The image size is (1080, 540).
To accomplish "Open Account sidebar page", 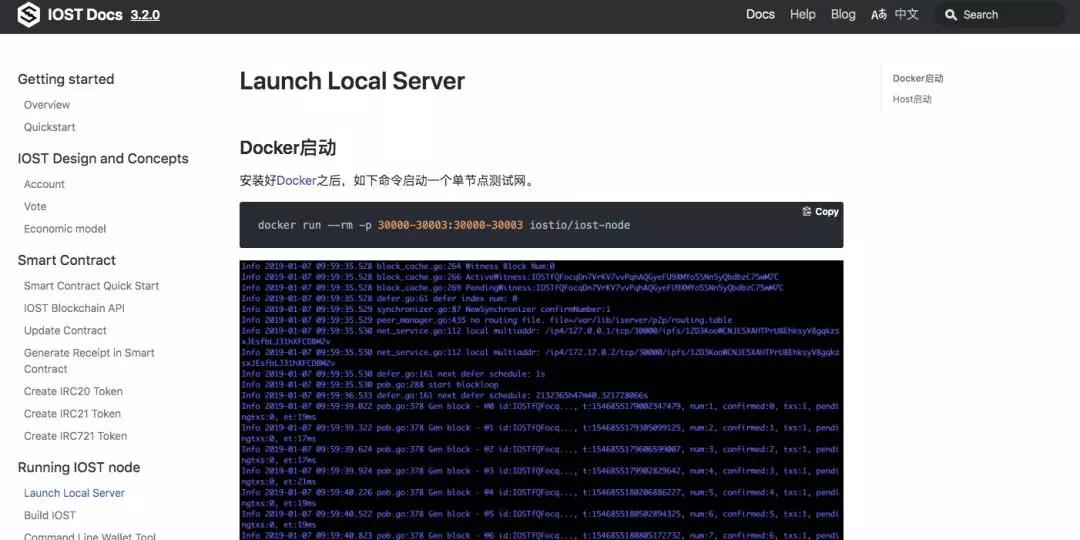I will 44,184.
